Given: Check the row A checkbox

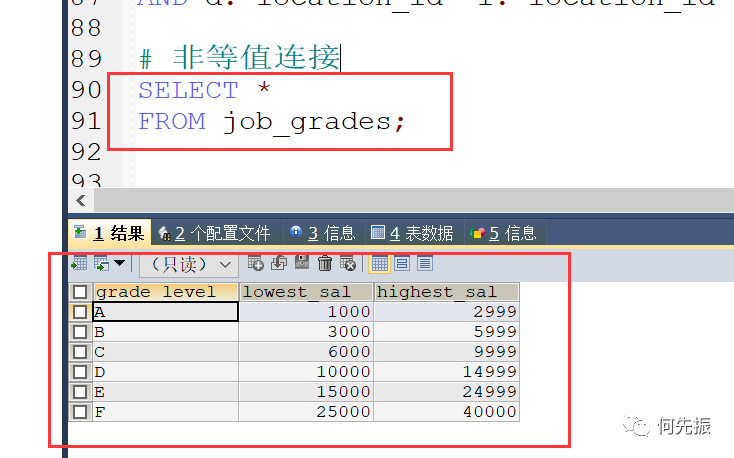Looking at the screenshot, I should point(80,312).
